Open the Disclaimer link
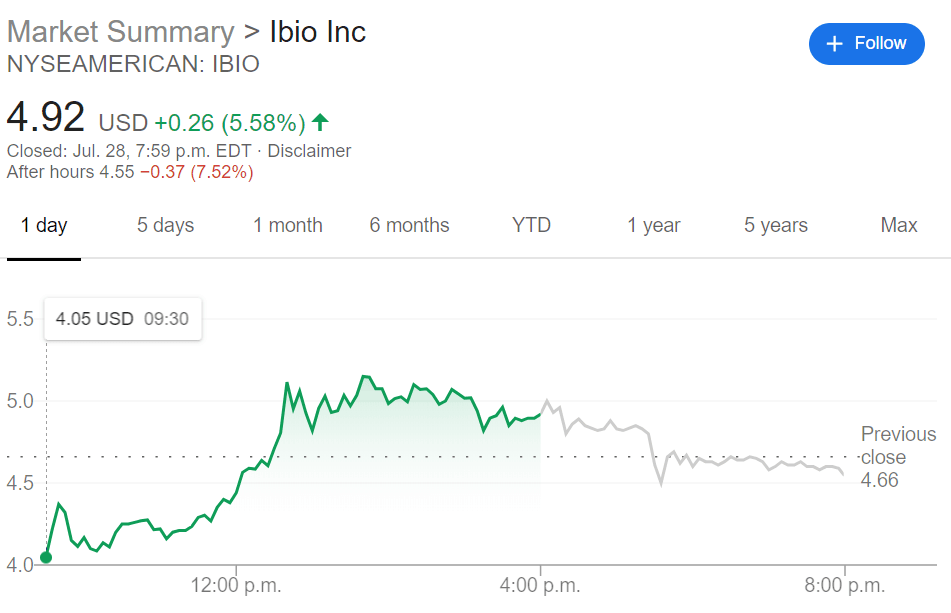This screenshot has height=613, width=951. [309, 151]
